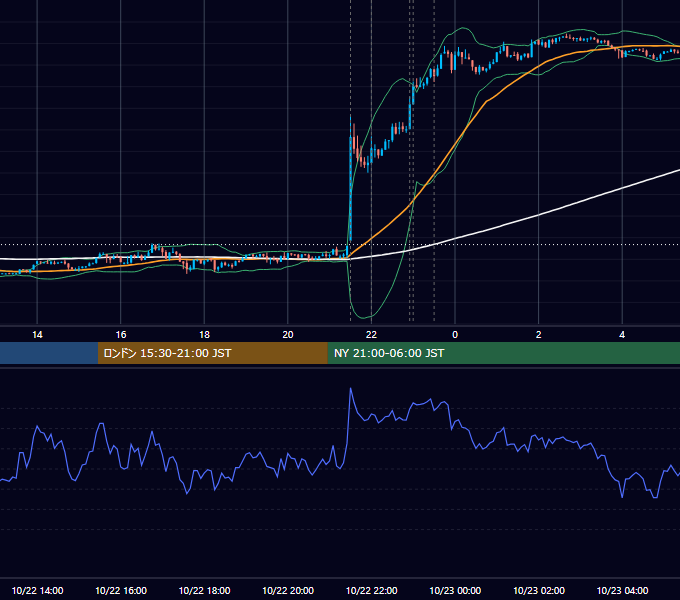Select the NY 21:00-06:00 JST session bar
Image resolution: width=680 pixels, height=600 pixels.
coord(503,353)
